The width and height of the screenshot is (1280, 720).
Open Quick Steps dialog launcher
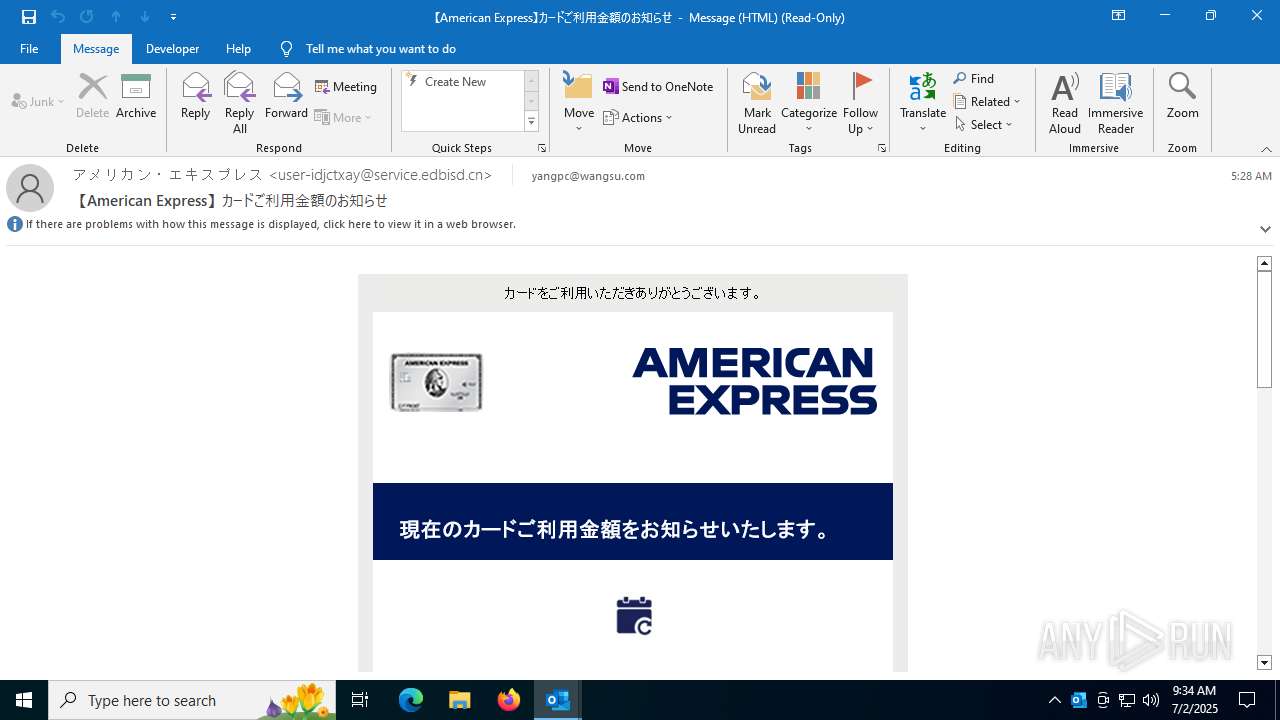pyautogui.click(x=542, y=148)
